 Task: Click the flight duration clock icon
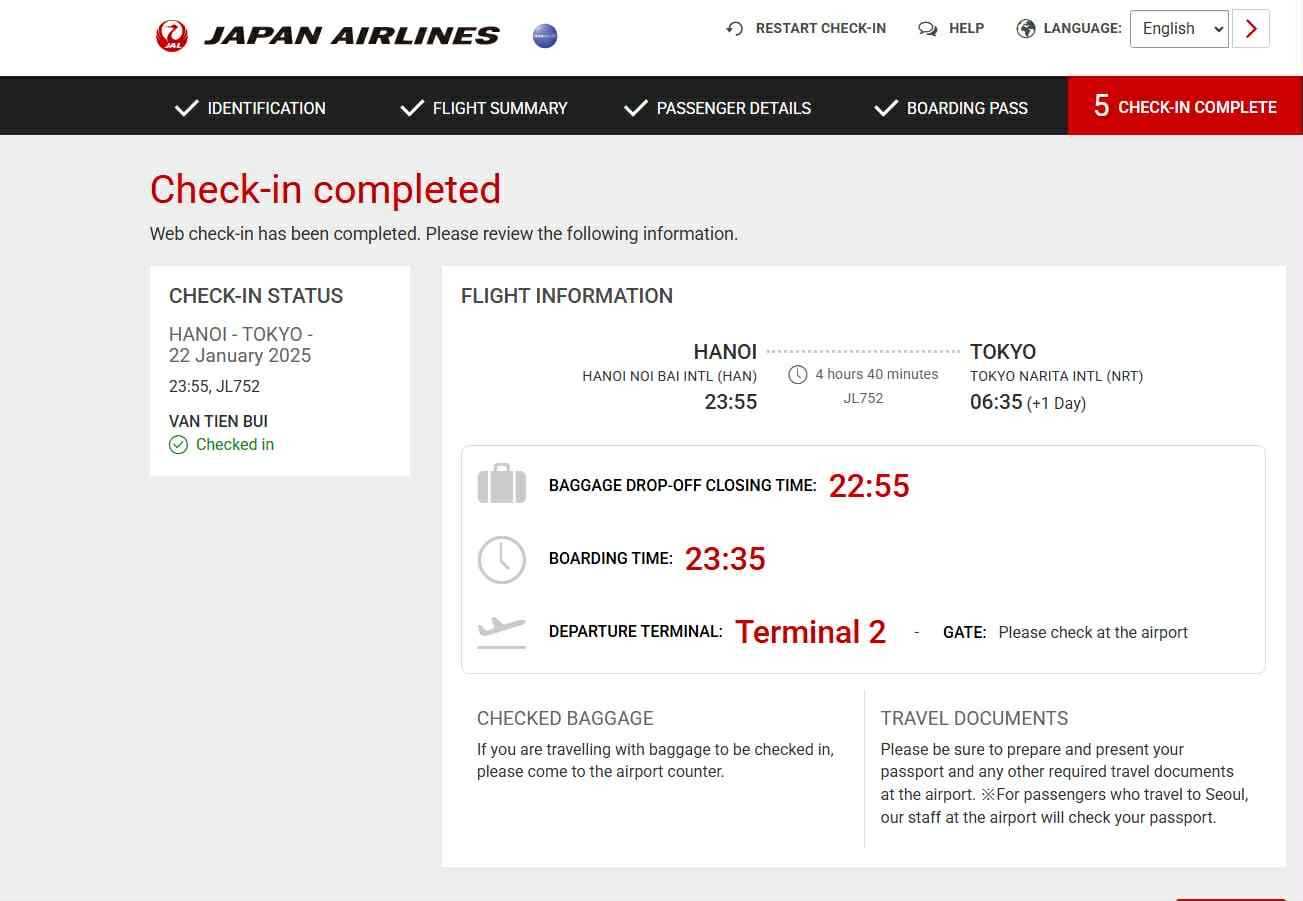click(x=798, y=375)
